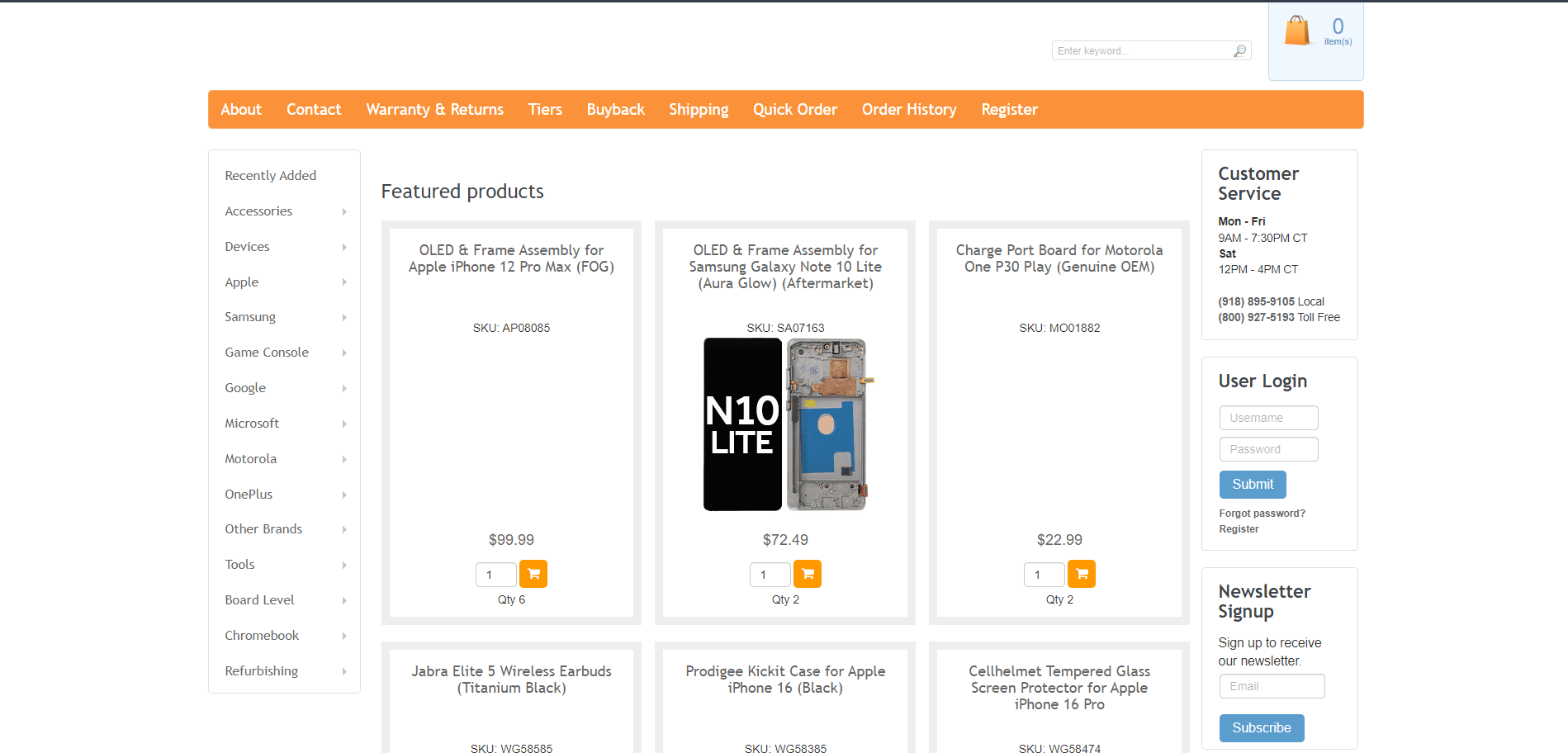This screenshot has height=753, width=1568.
Task: Open Jabra Elite 5 Wireless Earbuds product
Action: click(x=511, y=680)
